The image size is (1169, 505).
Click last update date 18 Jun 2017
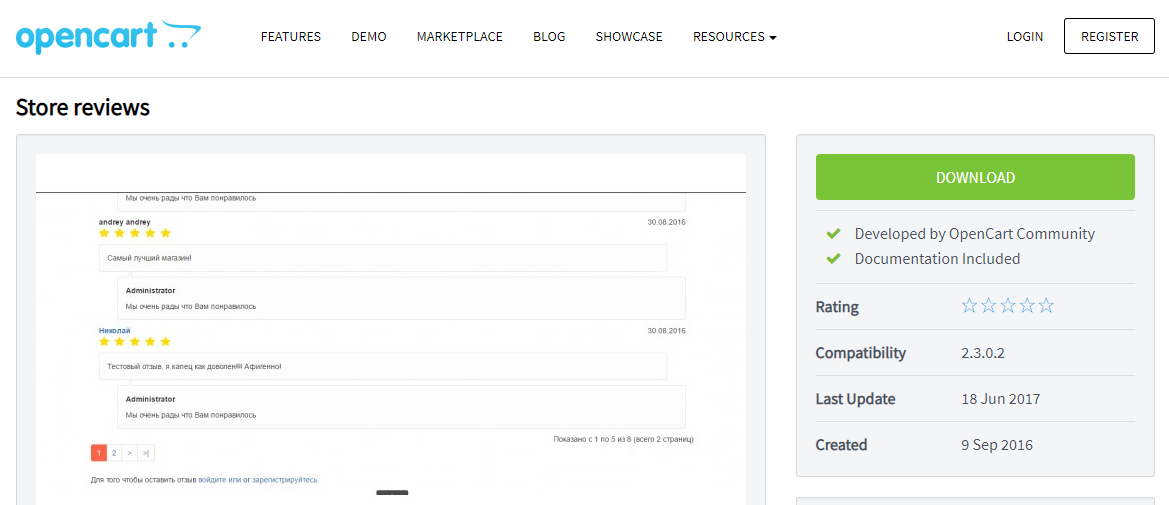tap(1001, 399)
